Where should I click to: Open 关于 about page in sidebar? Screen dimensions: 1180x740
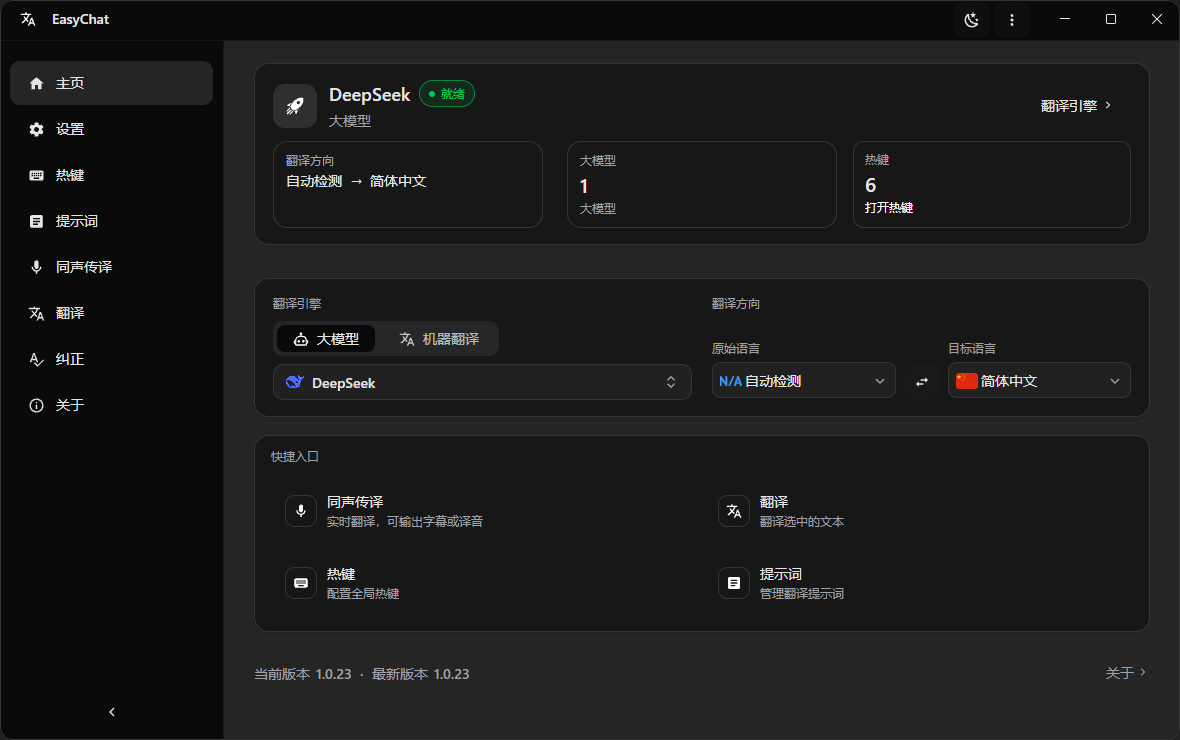click(111, 405)
